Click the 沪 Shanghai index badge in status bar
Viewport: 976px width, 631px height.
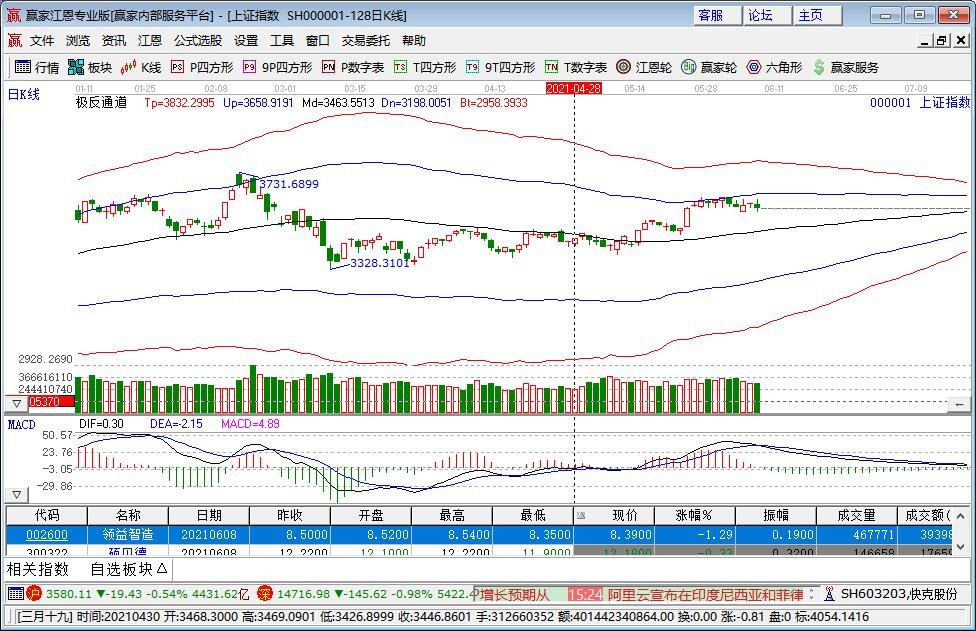click(34, 594)
